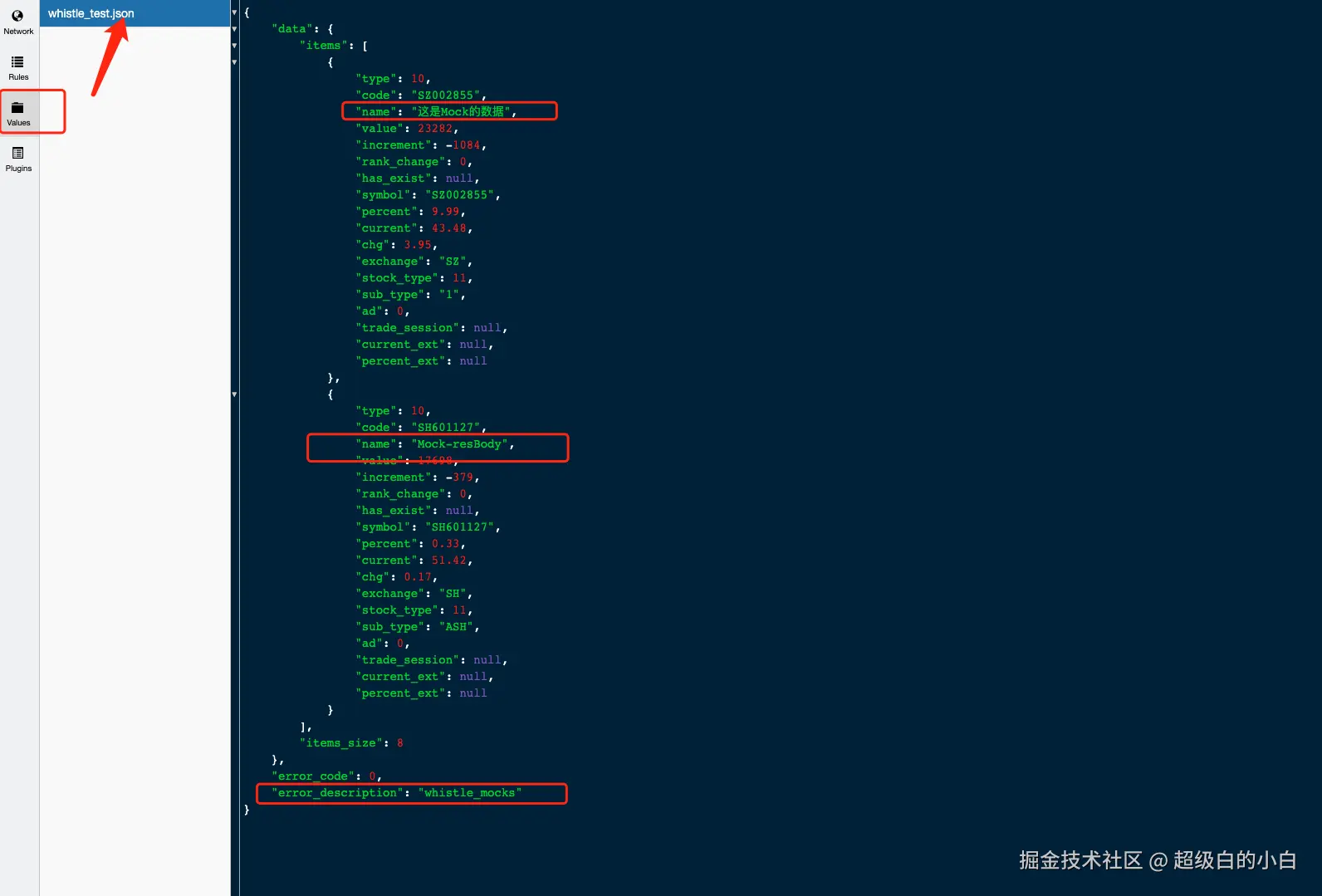Viewport: 1322px width, 896px height.
Task: Click the "exchange": "SH" line
Action: pyautogui.click(x=414, y=594)
